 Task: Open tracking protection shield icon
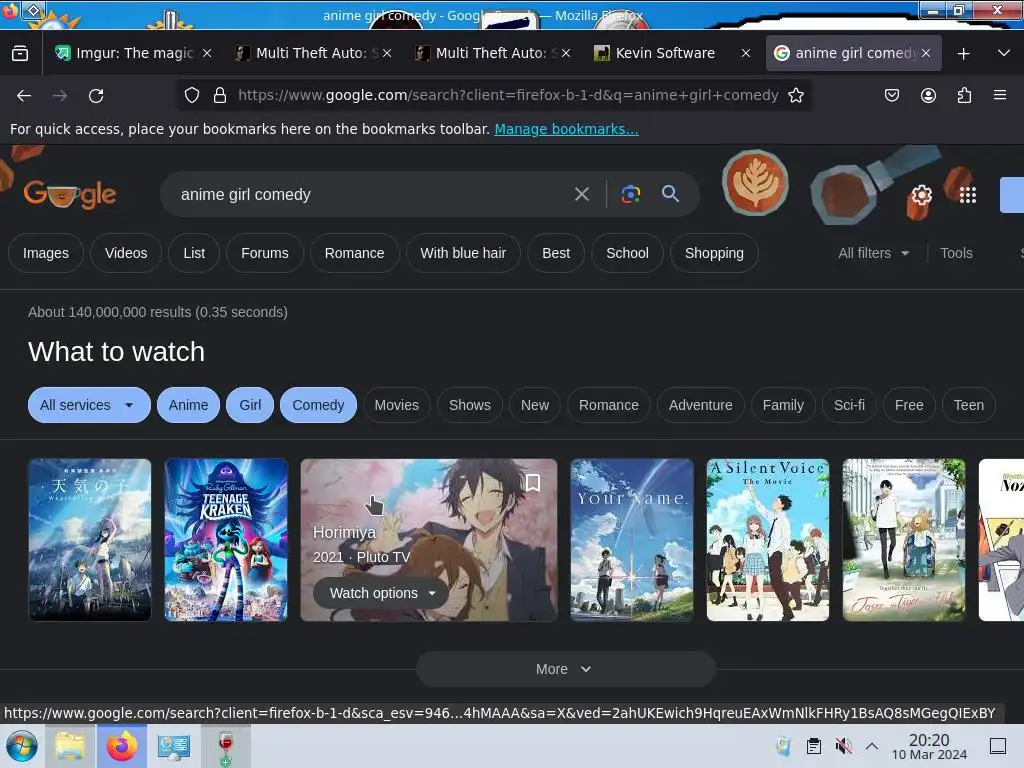point(192,95)
